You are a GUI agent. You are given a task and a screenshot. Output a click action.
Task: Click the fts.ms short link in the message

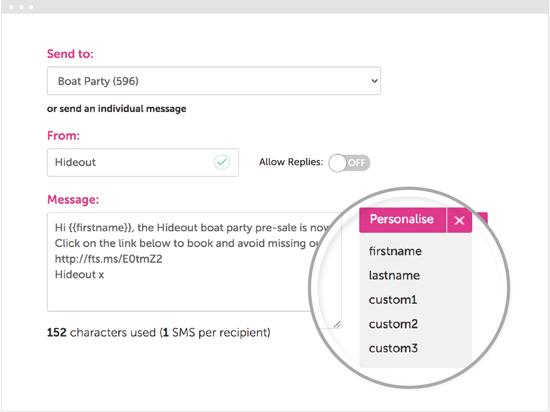pyautogui.click(x=108, y=259)
